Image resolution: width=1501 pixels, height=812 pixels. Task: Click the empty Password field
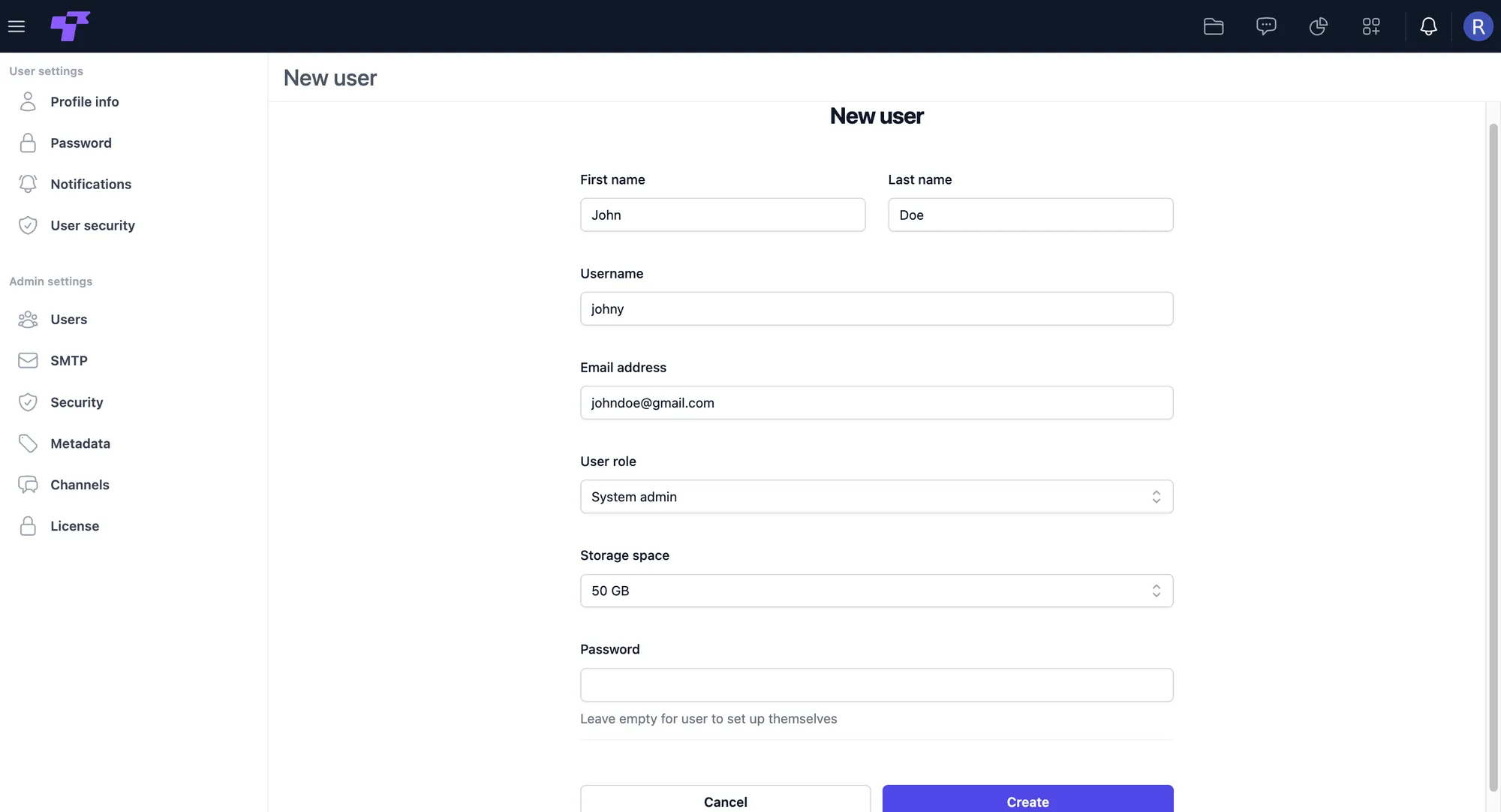coord(877,685)
